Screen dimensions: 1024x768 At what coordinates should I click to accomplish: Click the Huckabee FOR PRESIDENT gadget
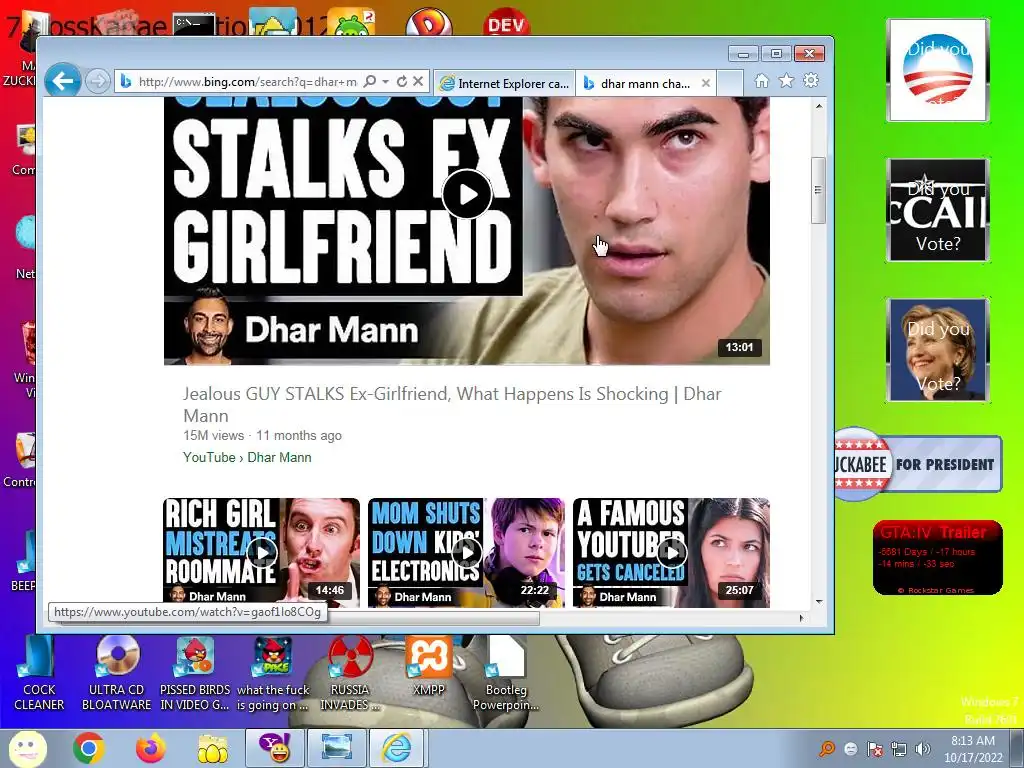[x=918, y=464]
